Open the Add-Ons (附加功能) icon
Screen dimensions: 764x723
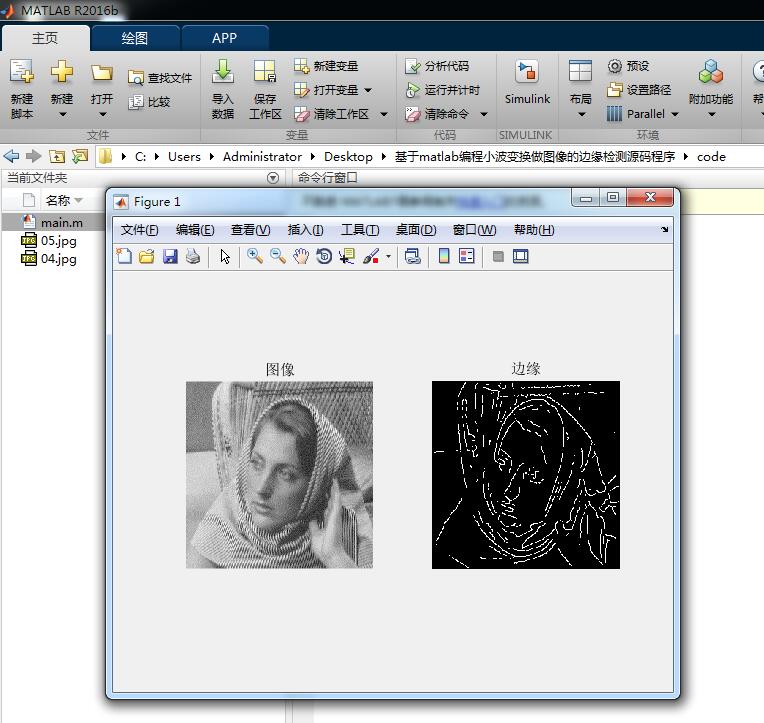(x=711, y=72)
